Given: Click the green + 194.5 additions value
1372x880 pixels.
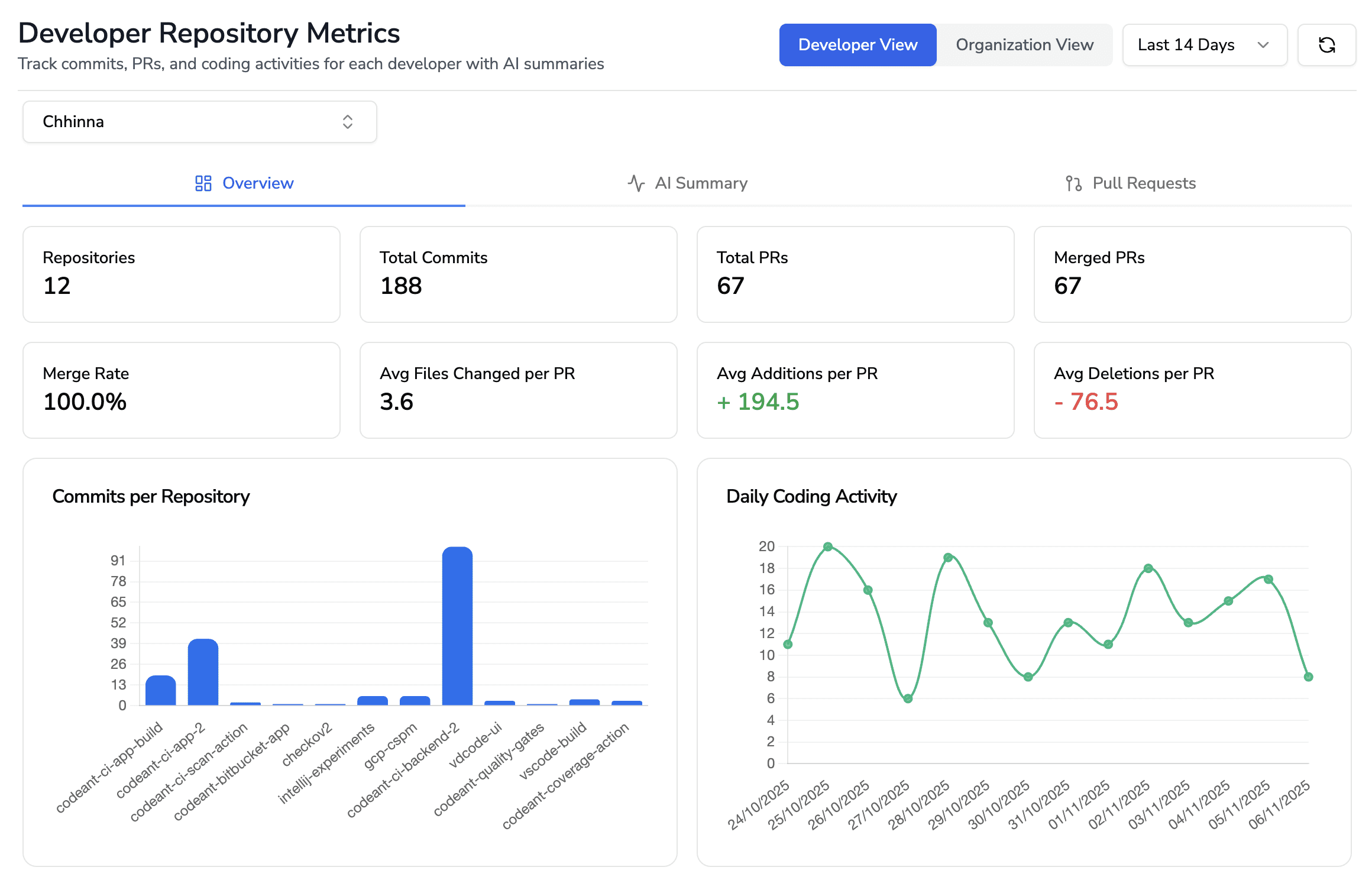Looking at the screenshot, I should 758,402.
